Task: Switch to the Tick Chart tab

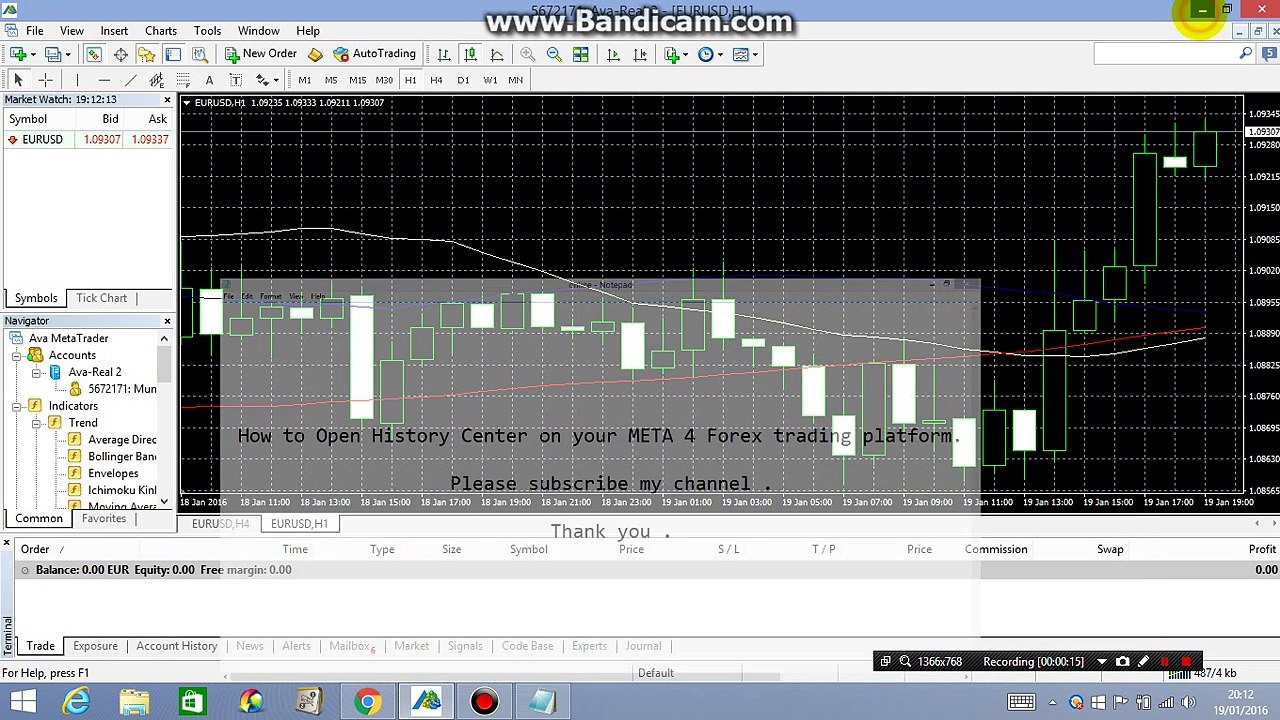Action: pyautogui.click(x=102, y=298)
